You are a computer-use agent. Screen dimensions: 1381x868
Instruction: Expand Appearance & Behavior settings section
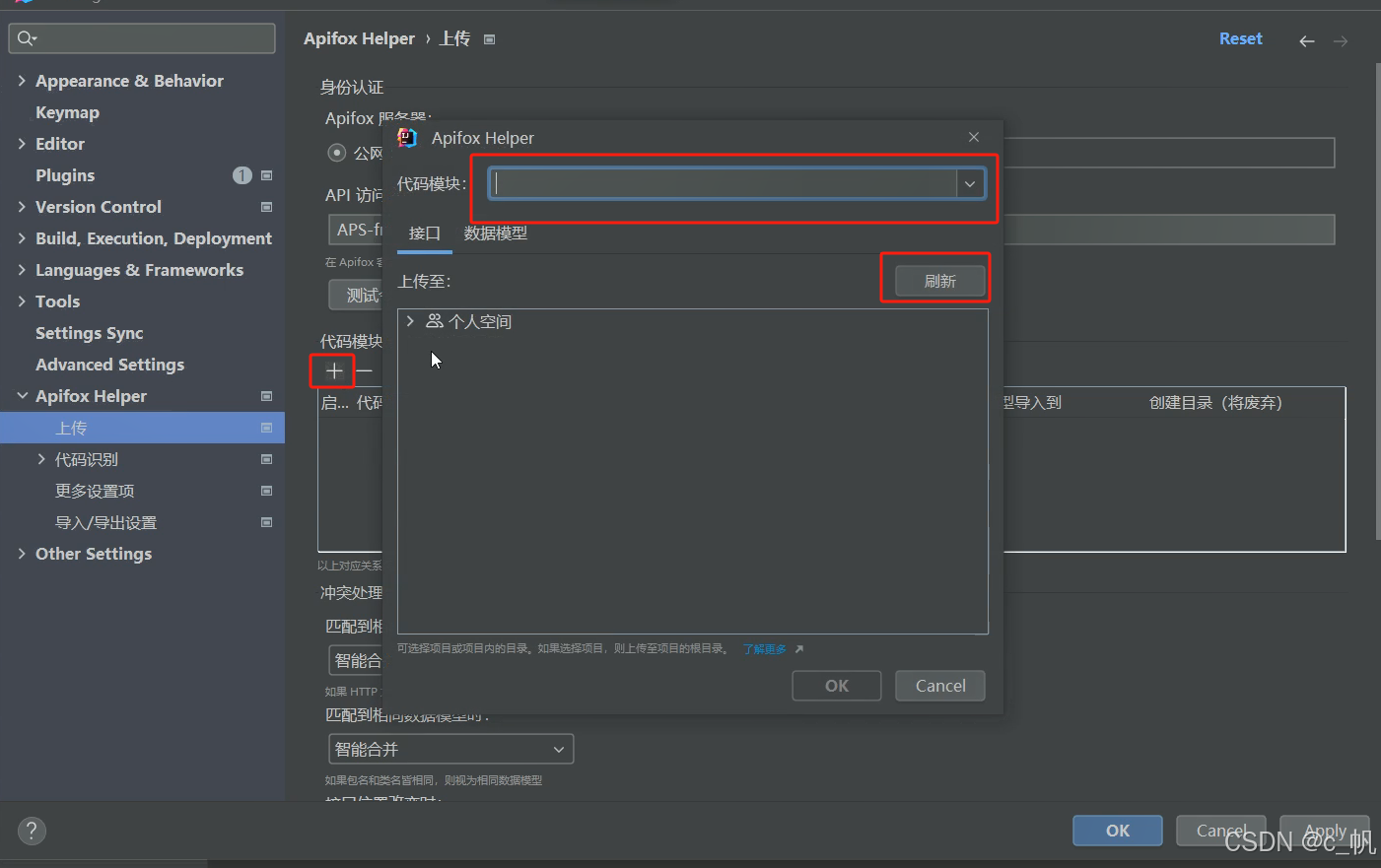point(22,81)
